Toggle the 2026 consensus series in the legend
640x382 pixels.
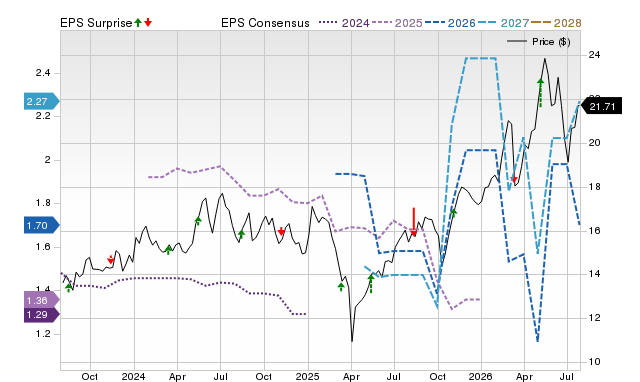click(x=450, y=23)
